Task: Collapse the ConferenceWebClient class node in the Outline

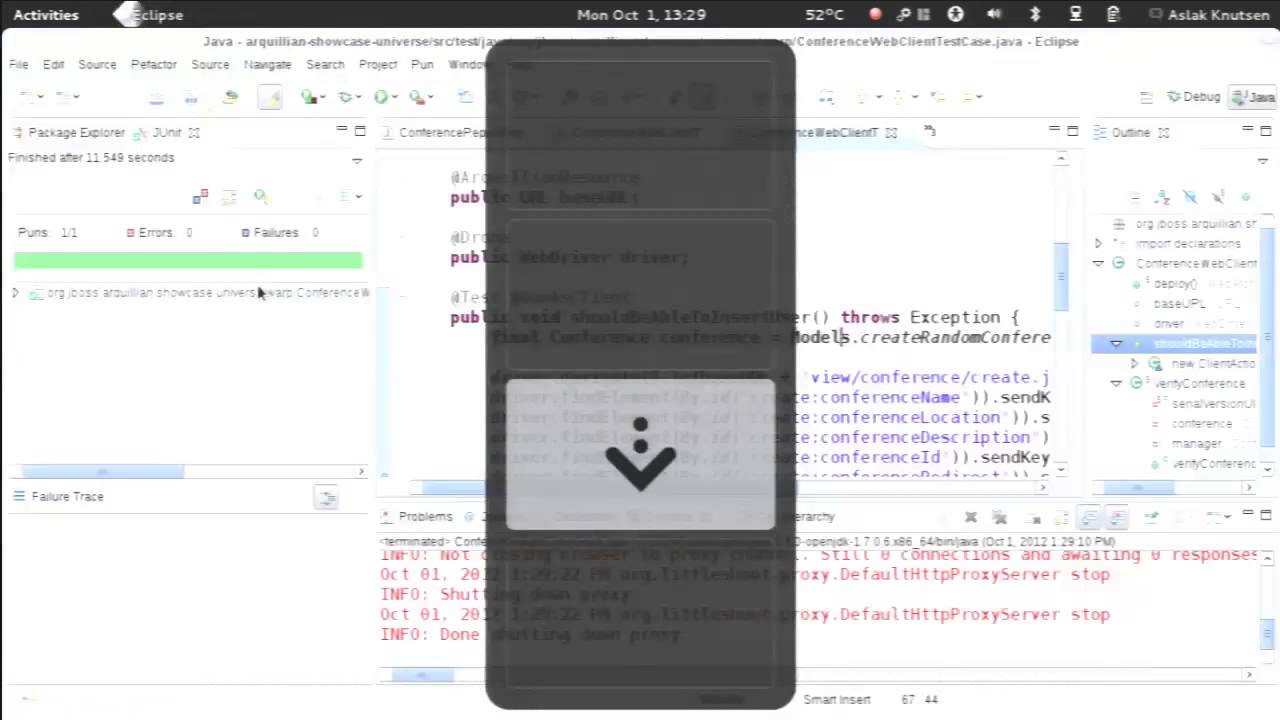Action: tap(1098, 264)
